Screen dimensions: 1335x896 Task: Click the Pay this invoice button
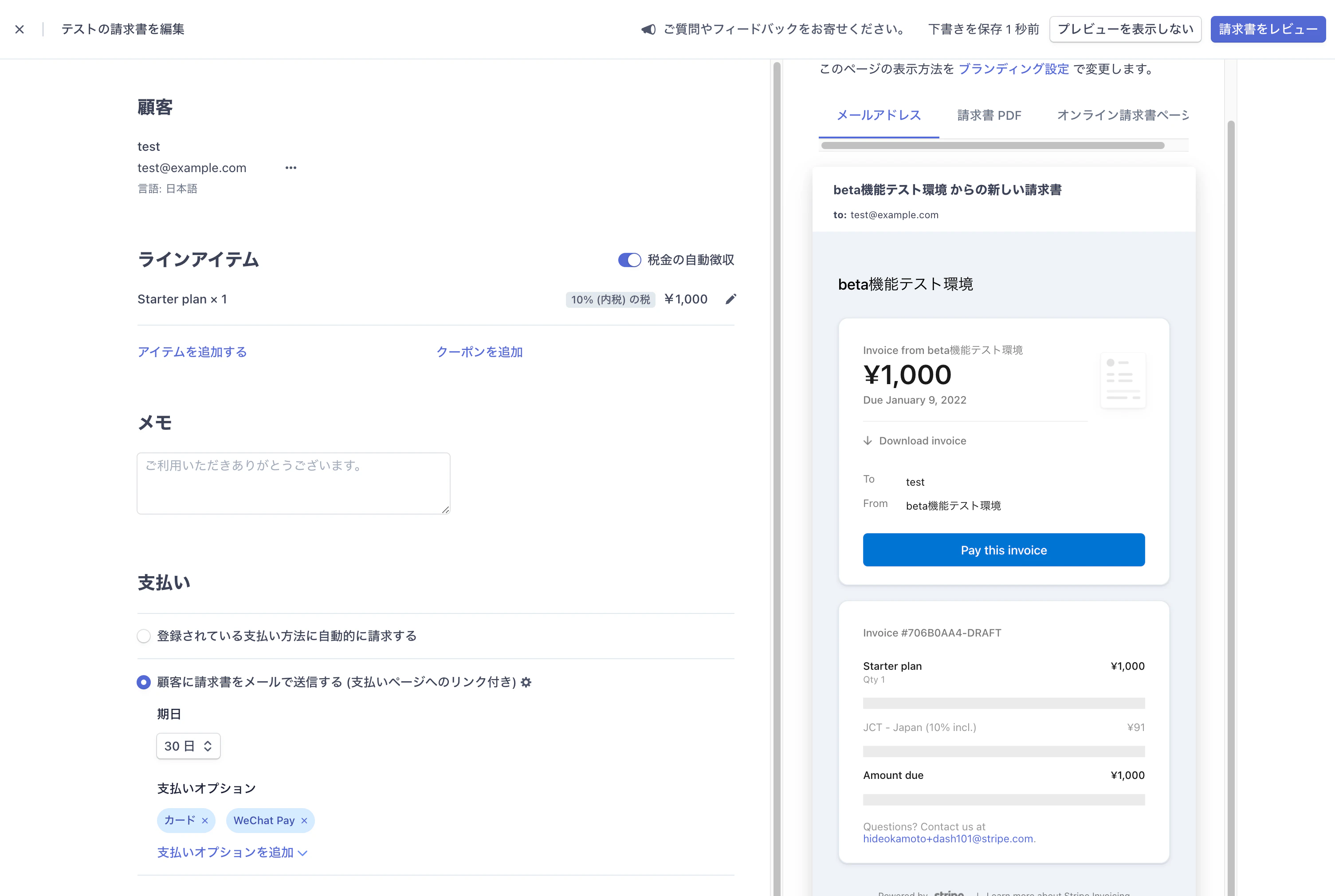[x=1004, y=550]
